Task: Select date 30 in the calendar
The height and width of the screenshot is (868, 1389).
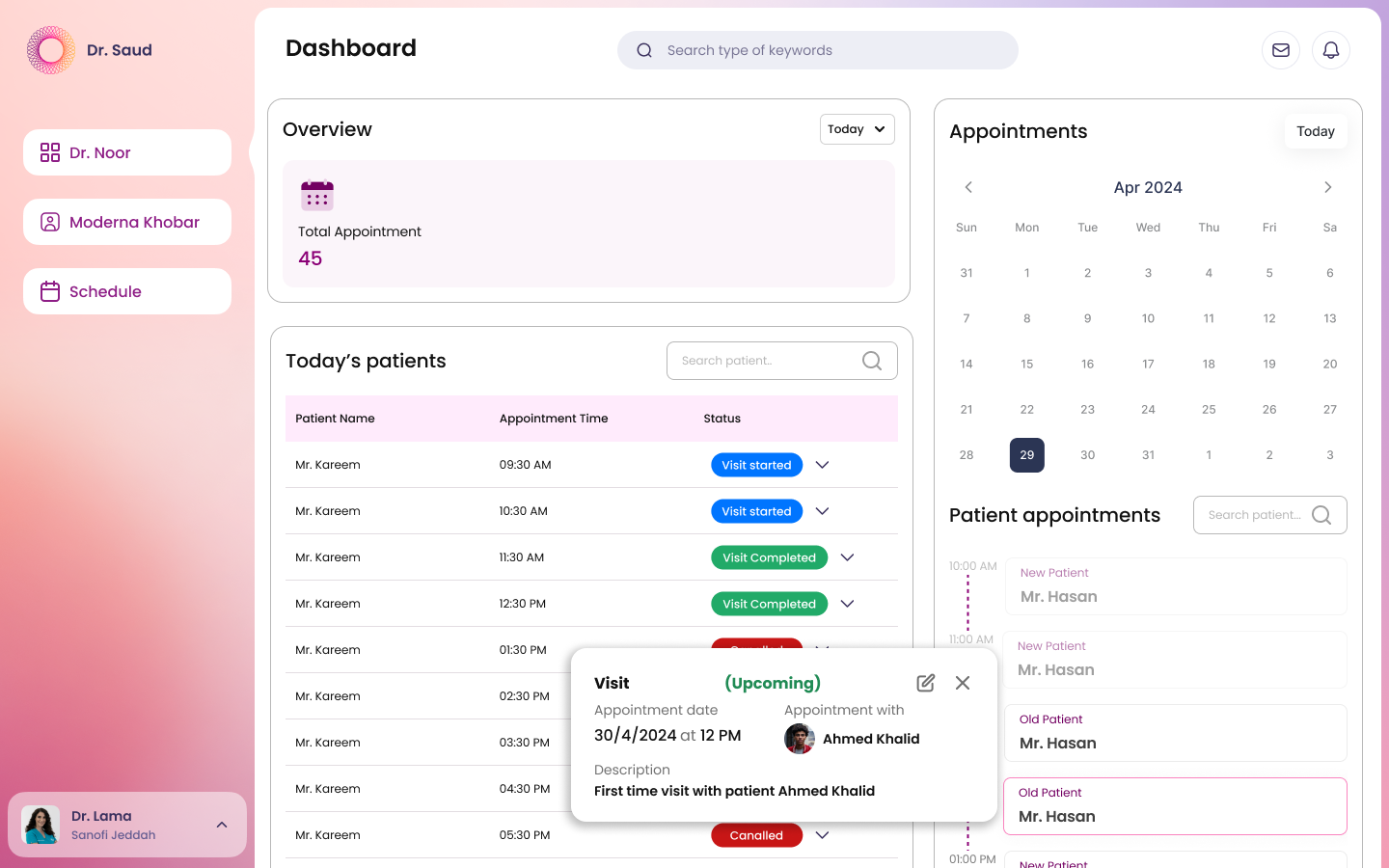Action: 1088,455
